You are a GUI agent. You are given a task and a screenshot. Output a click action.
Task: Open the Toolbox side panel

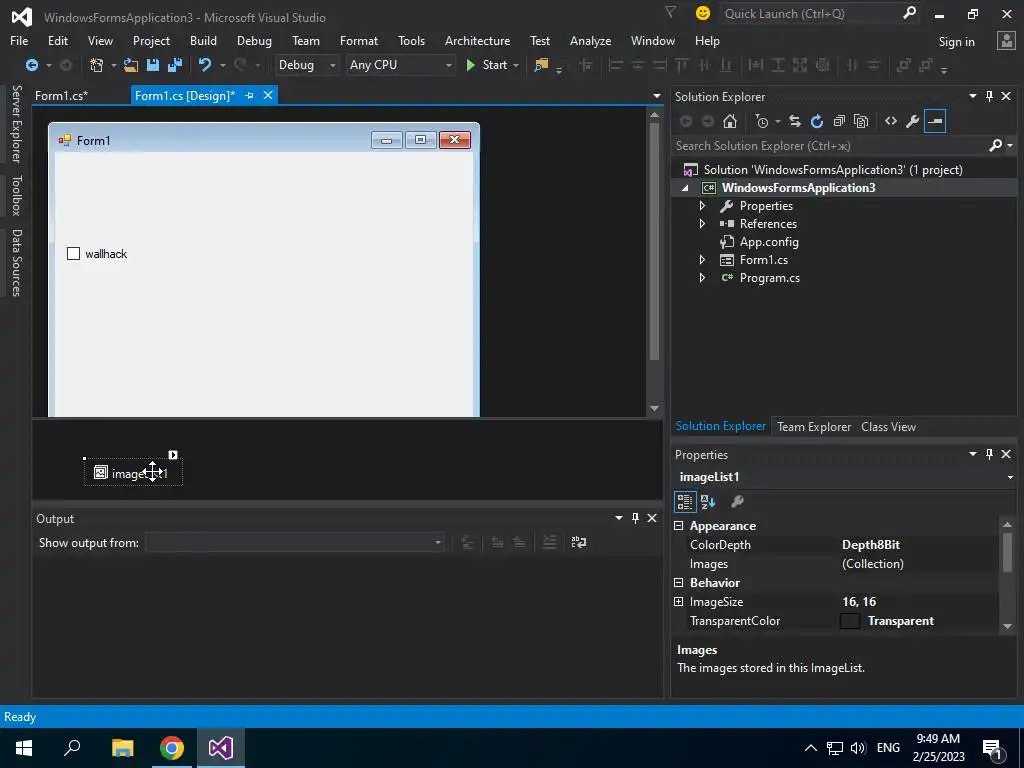pos(16,195)
